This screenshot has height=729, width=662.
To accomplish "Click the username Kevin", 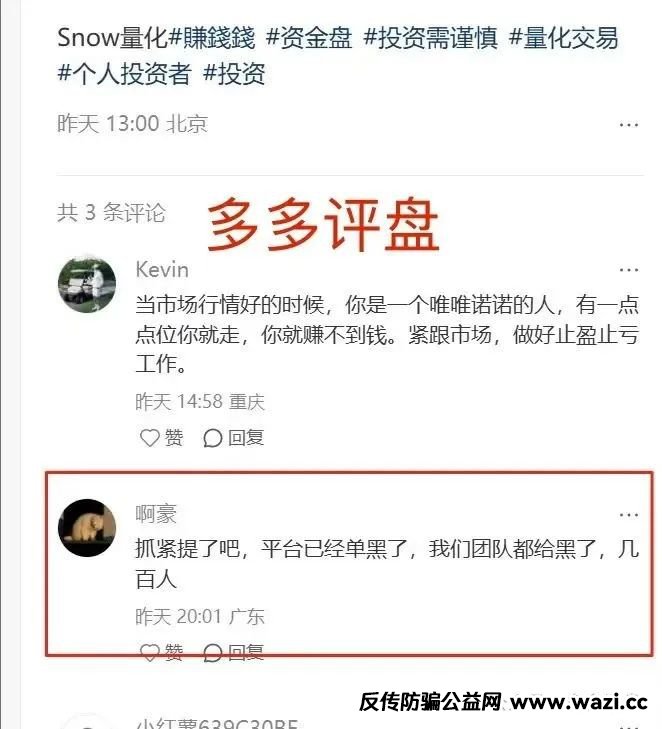I will click(x=162, y=270).
